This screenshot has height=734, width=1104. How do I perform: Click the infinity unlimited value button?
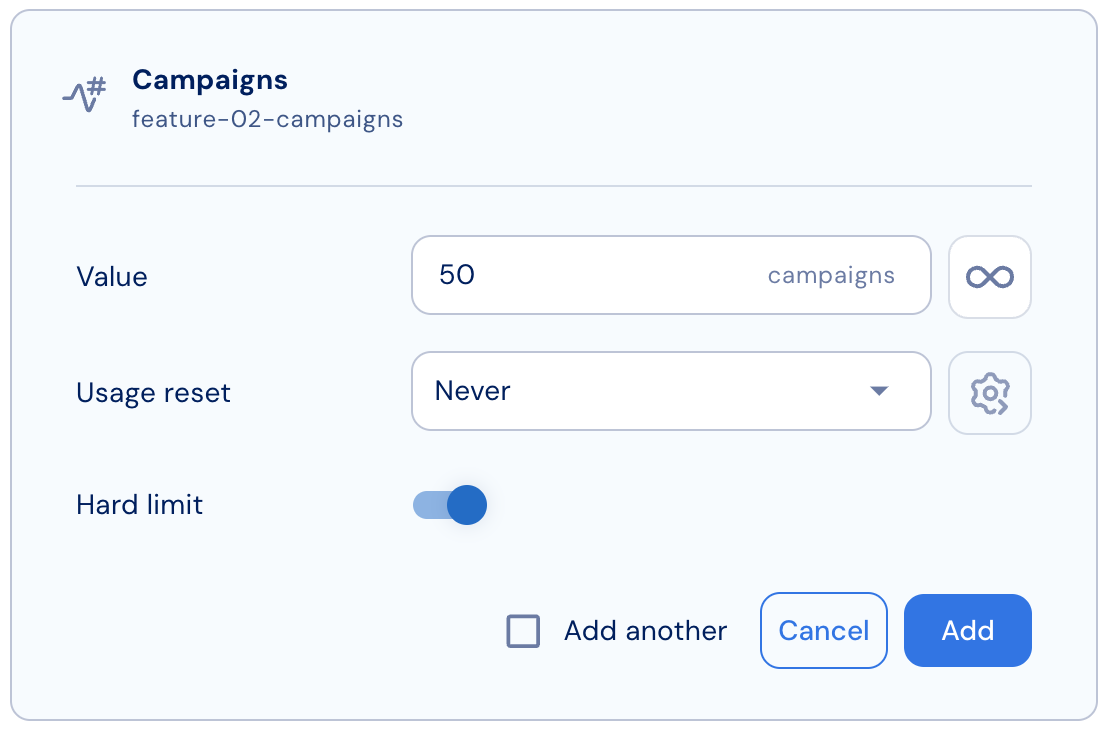(989, 277)
